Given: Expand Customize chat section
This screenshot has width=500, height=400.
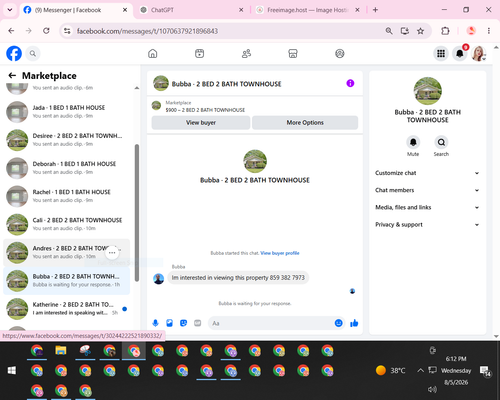Looking at the screenshot, I should [427, 173].
